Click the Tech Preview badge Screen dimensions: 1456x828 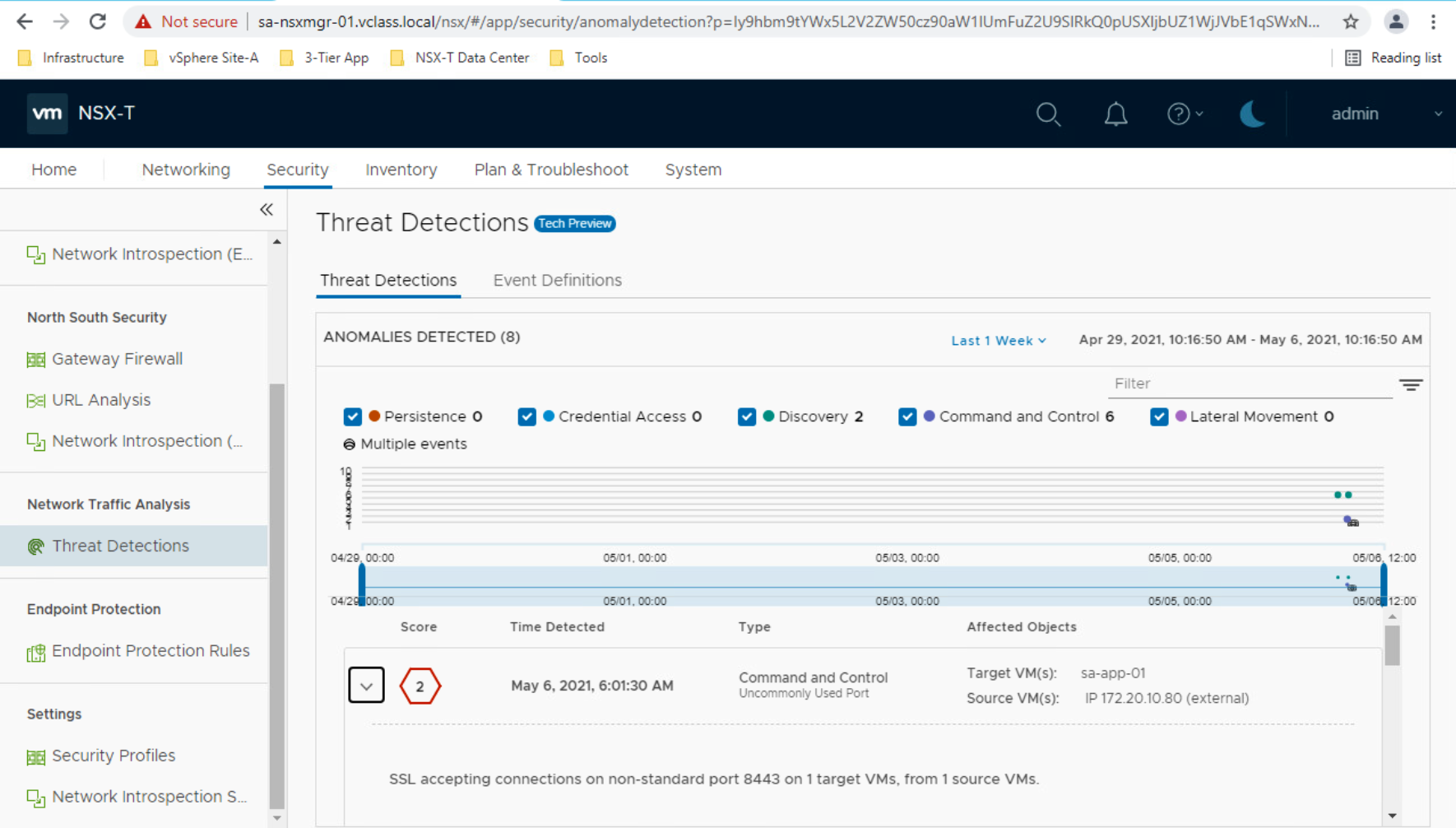click(575, 224)
